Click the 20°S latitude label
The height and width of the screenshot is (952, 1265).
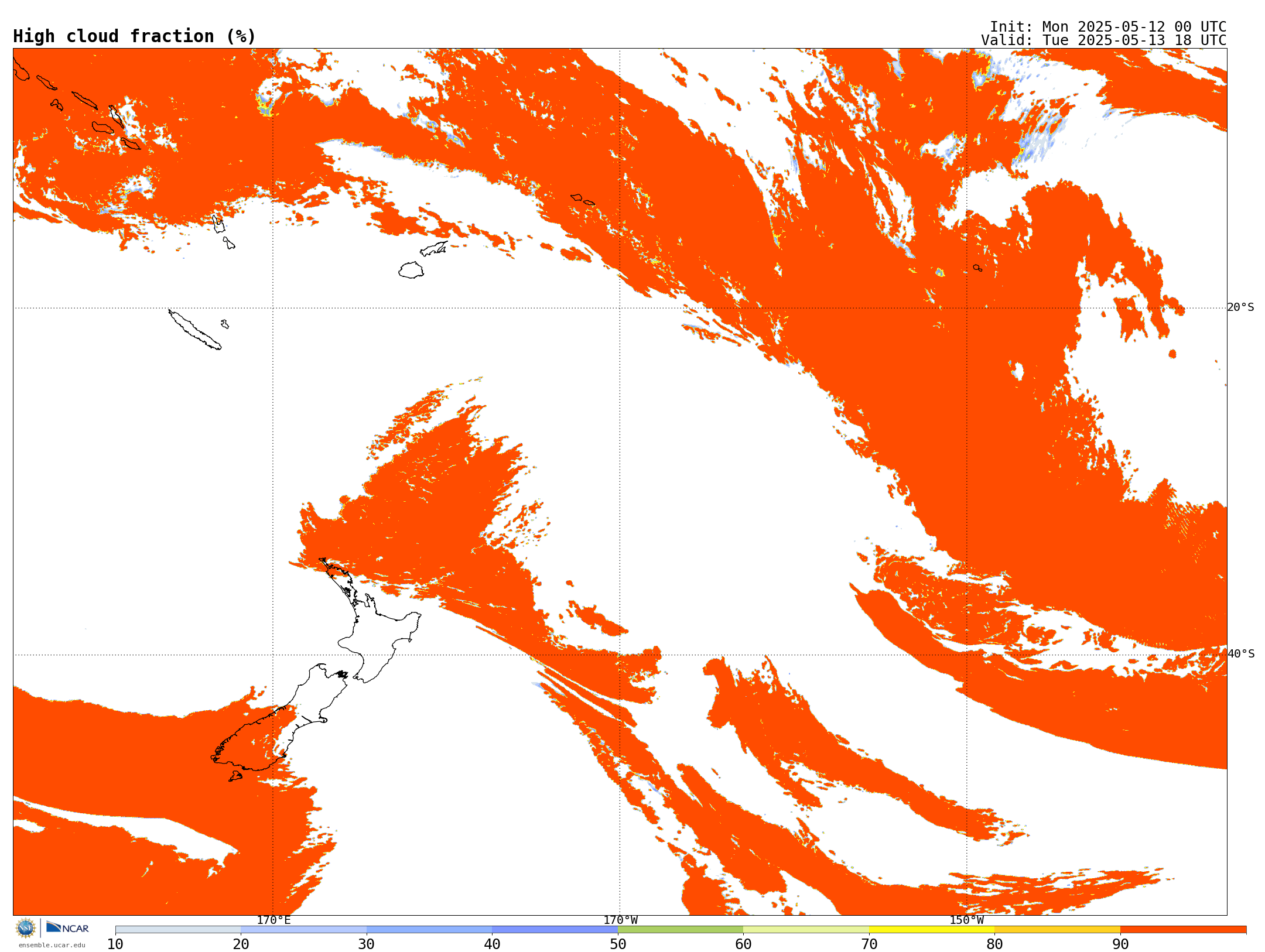coord(1240,307)
